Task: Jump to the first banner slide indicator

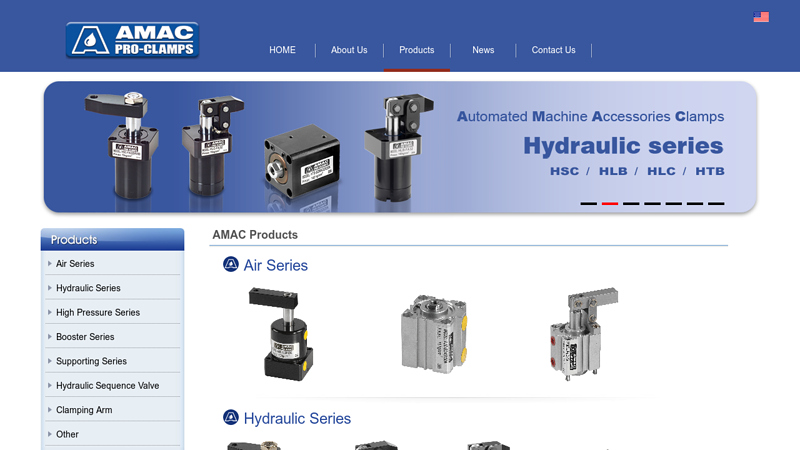Action: 588,204
